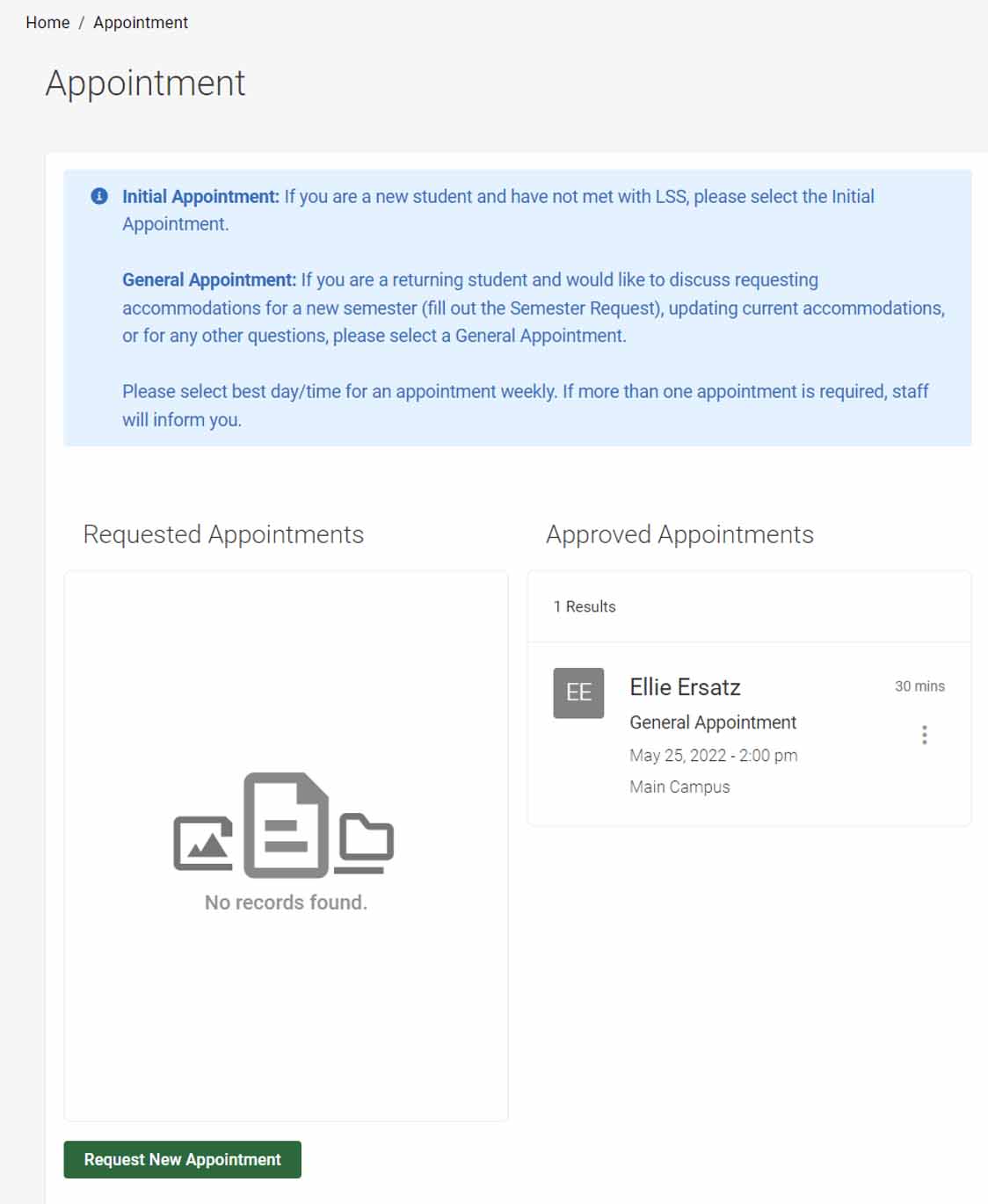Click the Approved Appointments heading
The height and width of the screenshot is (1204, 988).
679,534
